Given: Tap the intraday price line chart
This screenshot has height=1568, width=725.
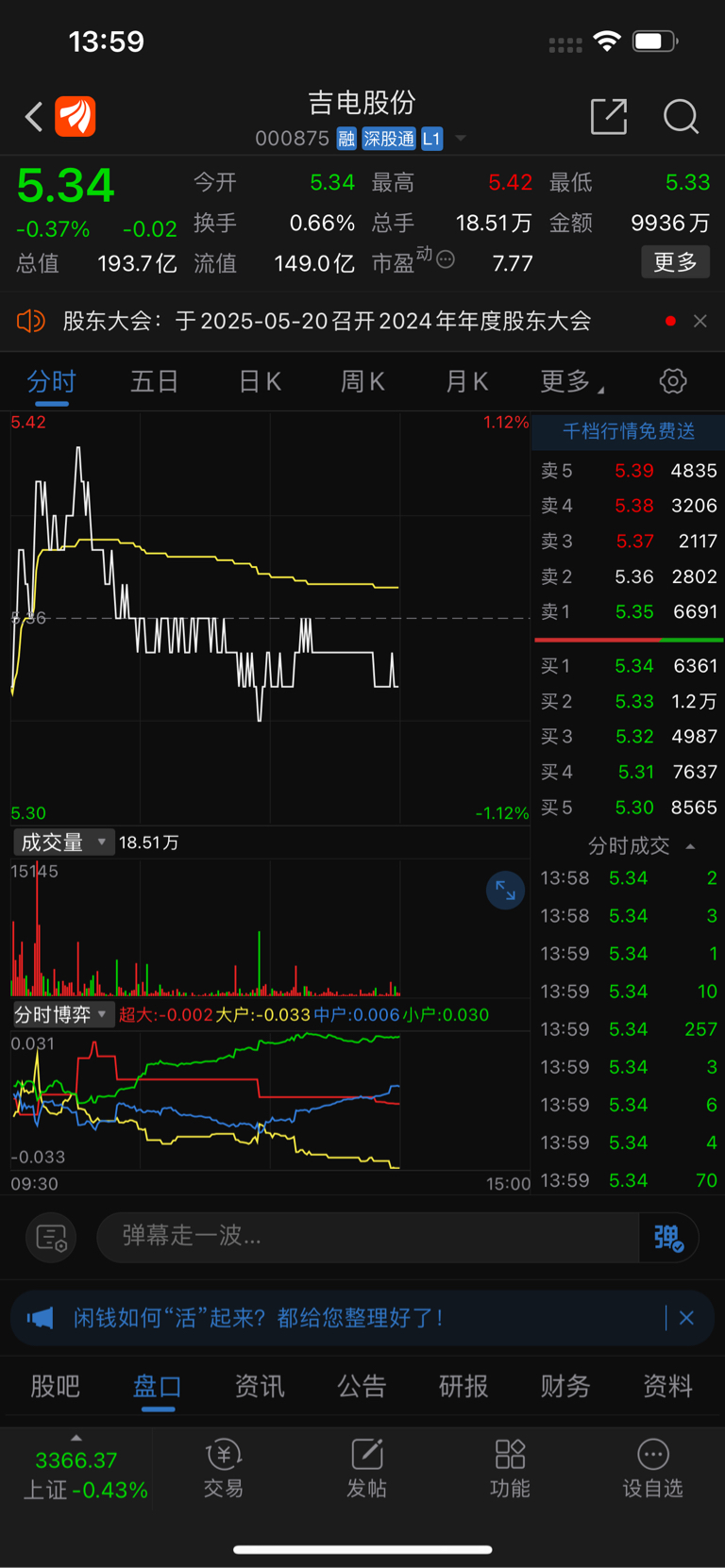Looking at the screenshot, I should (270, 618).
